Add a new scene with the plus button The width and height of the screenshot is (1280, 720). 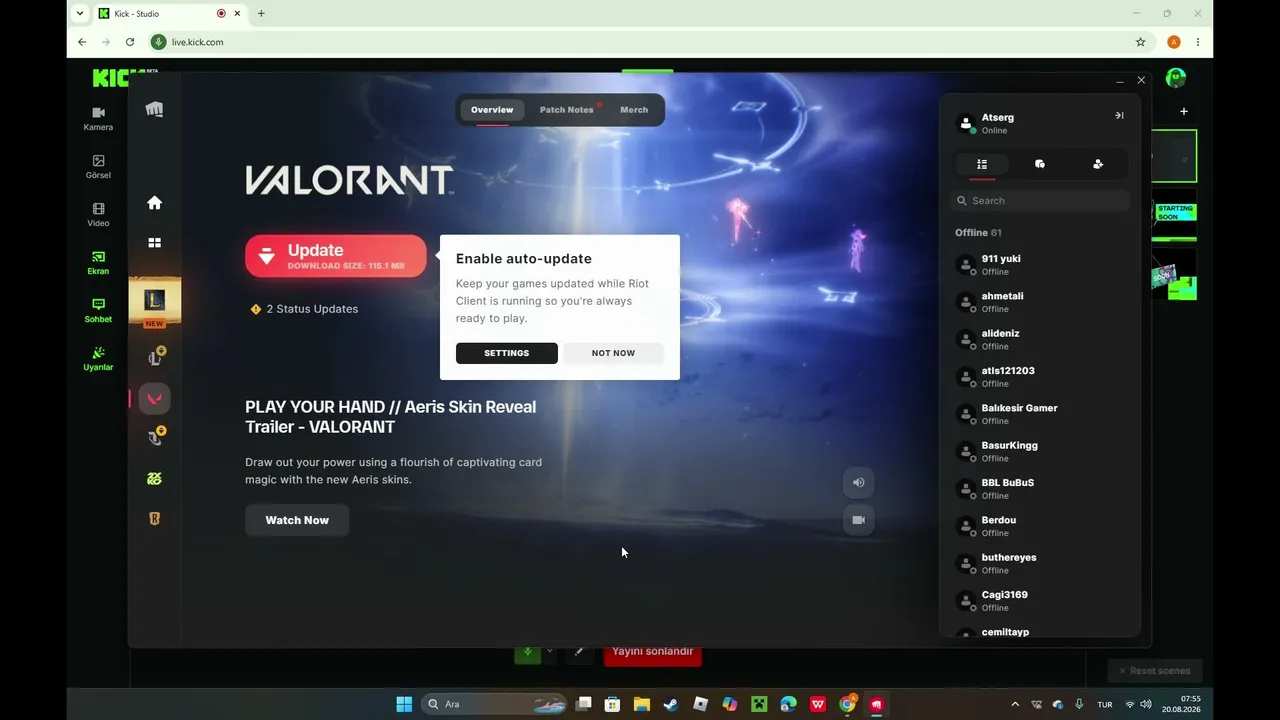pos(1184,112)
